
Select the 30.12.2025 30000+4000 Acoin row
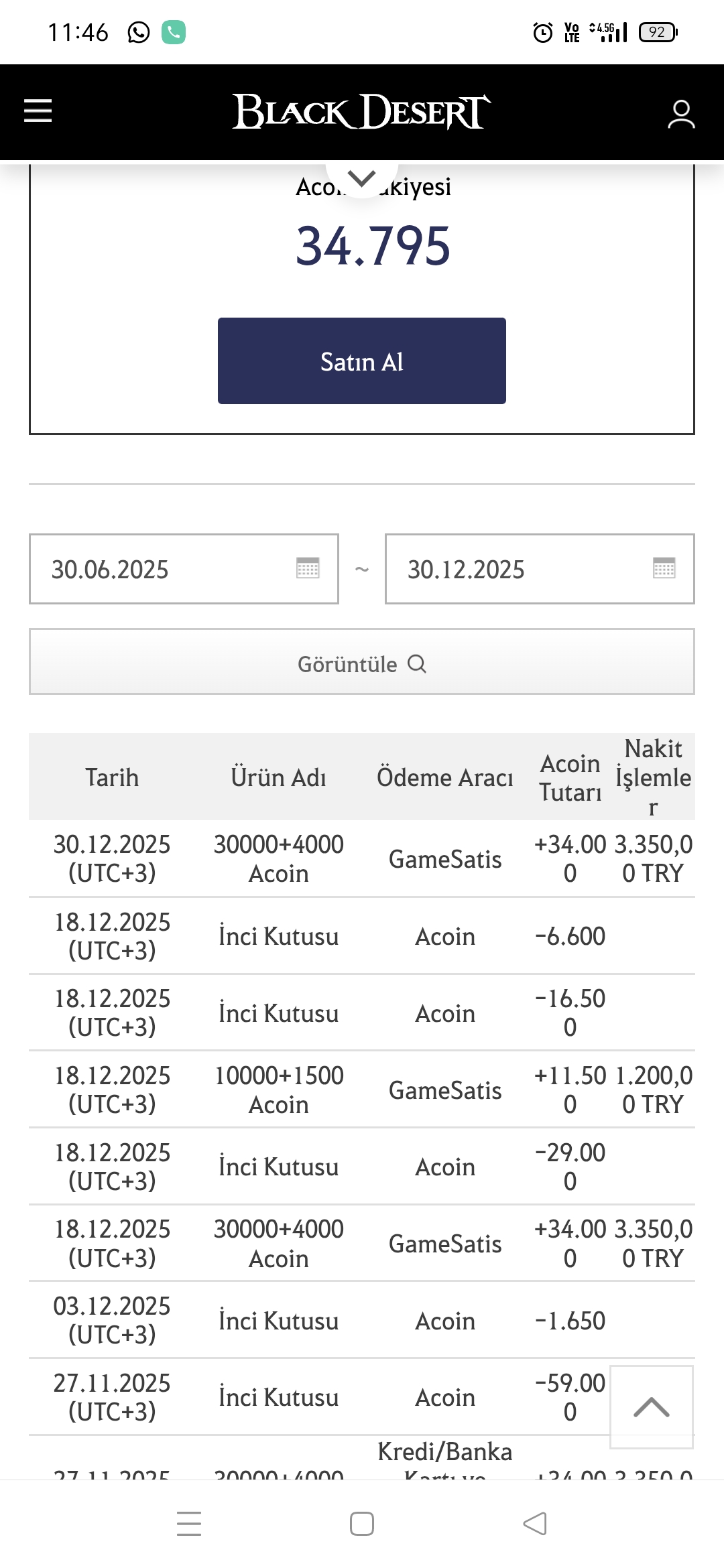tap(362, 858)
